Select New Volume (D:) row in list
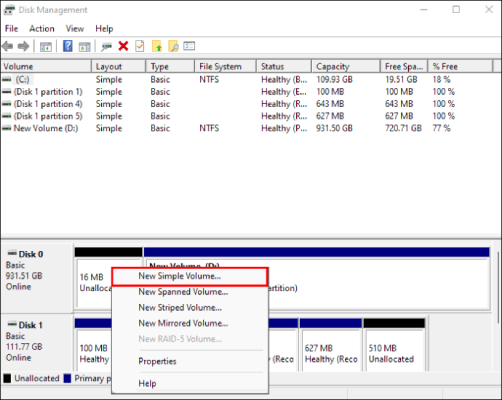Screen dimensions: 502x400 [x=46, y=128]
